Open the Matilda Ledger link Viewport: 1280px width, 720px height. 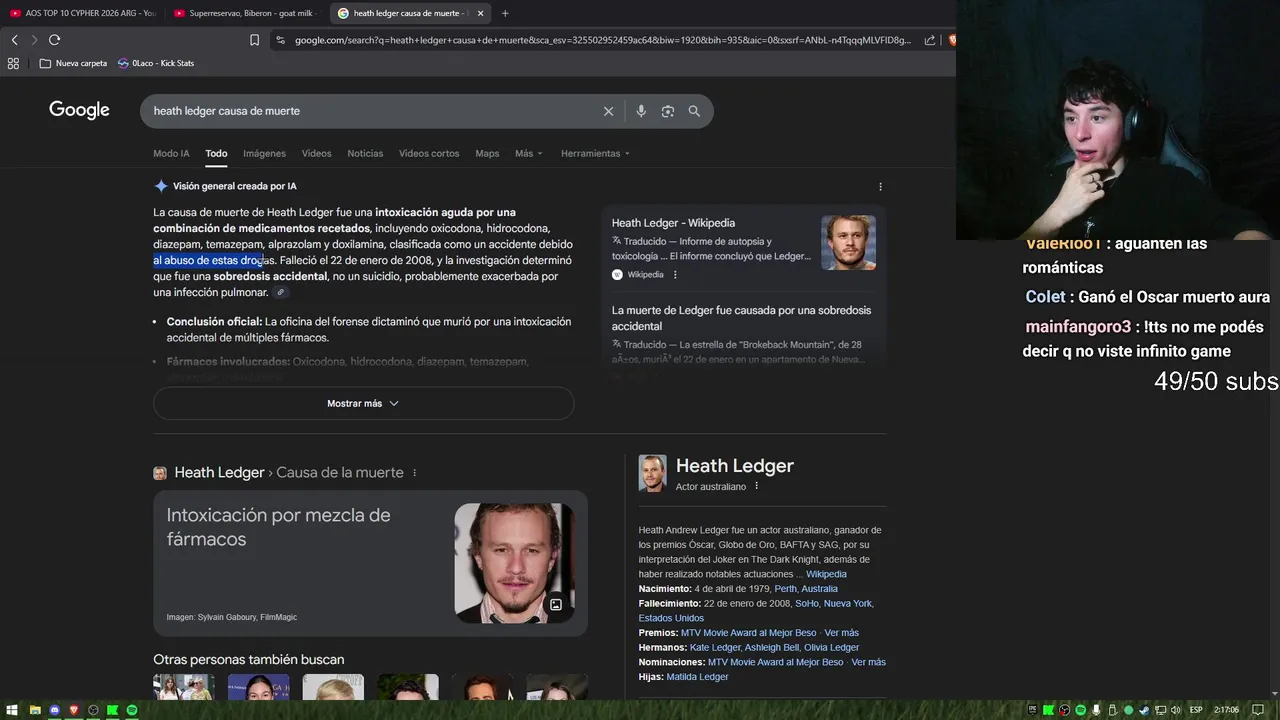[697, 677]
